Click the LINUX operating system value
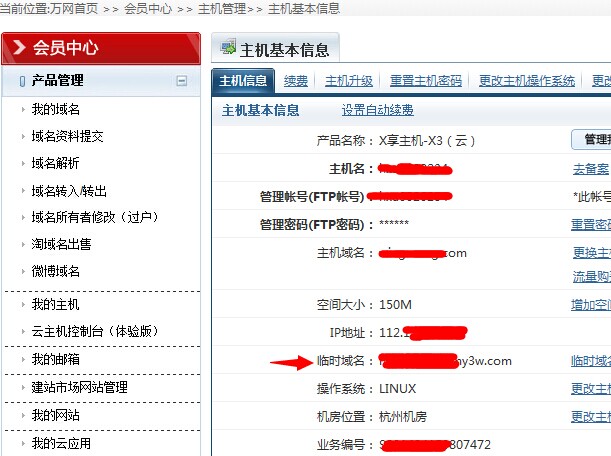This screenshot has width=611, height=456. click(397, 389)
